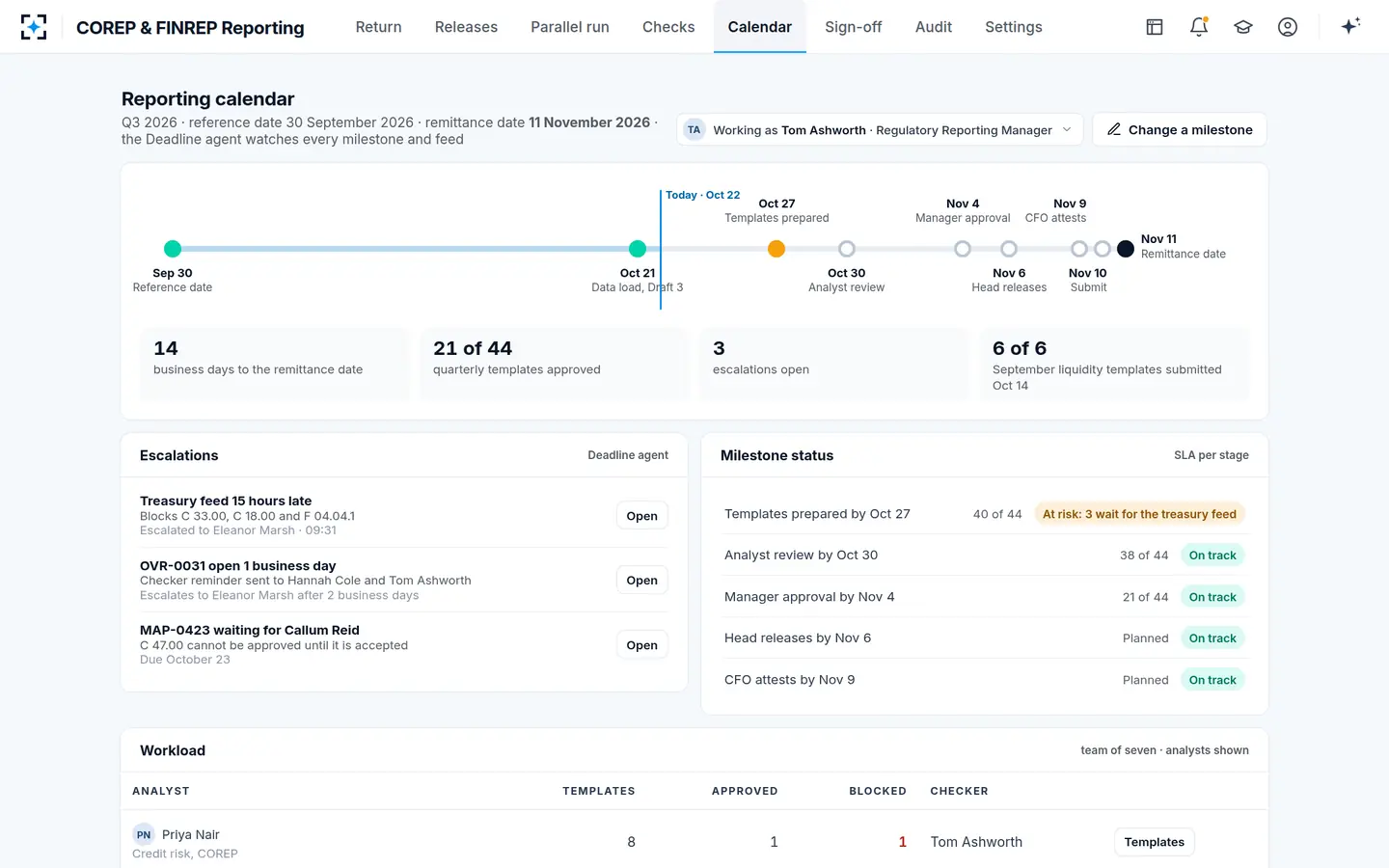Open the Sign-off tab
The image size is (1389, 868).
point(854,27)
